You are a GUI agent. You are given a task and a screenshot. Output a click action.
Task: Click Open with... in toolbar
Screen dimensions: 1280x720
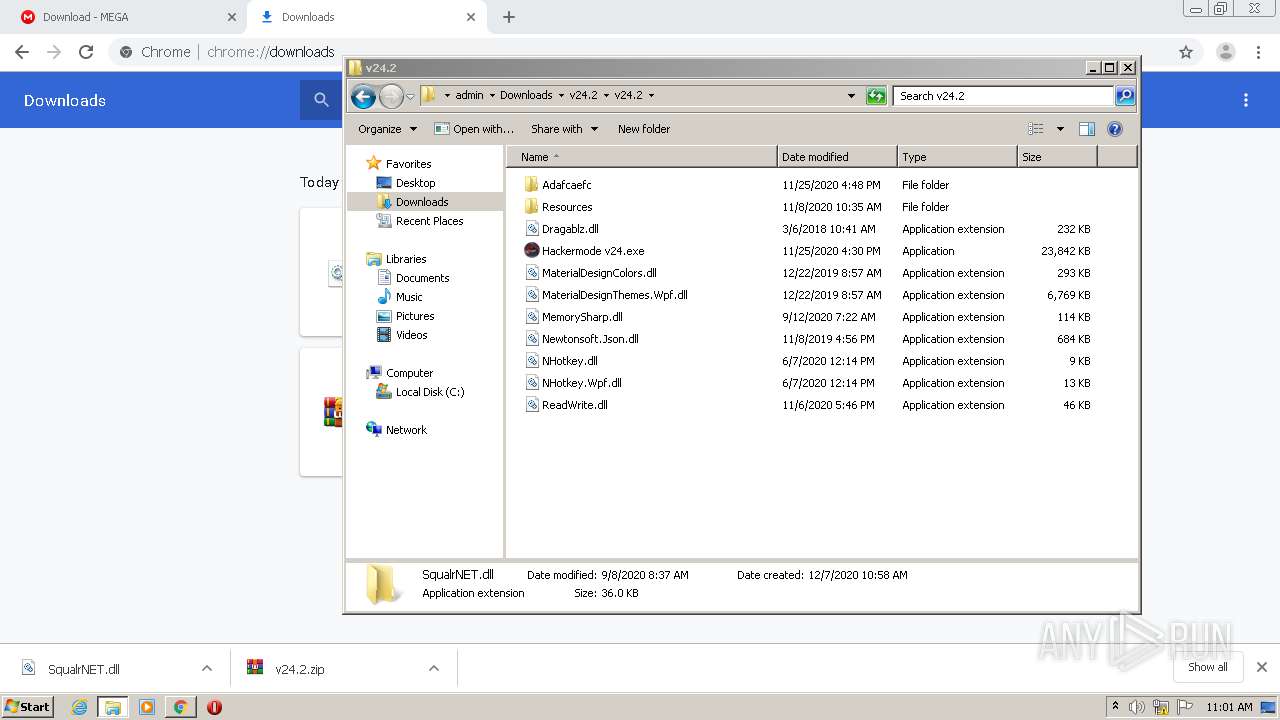click(x=474, y=129)
